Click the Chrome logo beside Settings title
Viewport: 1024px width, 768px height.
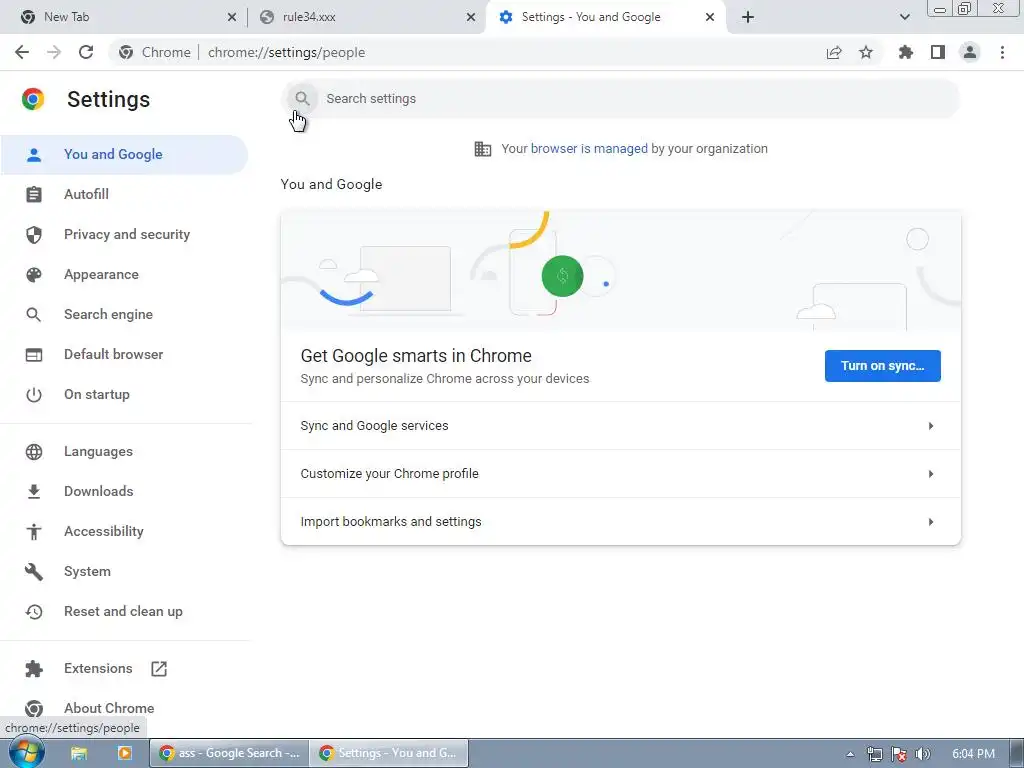point(33,99)
